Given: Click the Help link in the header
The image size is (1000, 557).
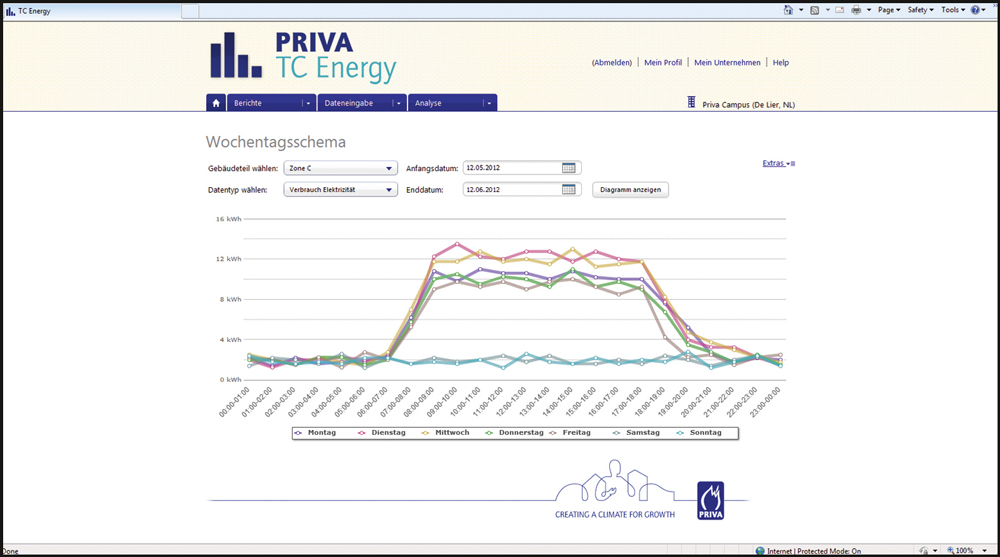Looking at the screenshot, I should (x=781, y=63).
